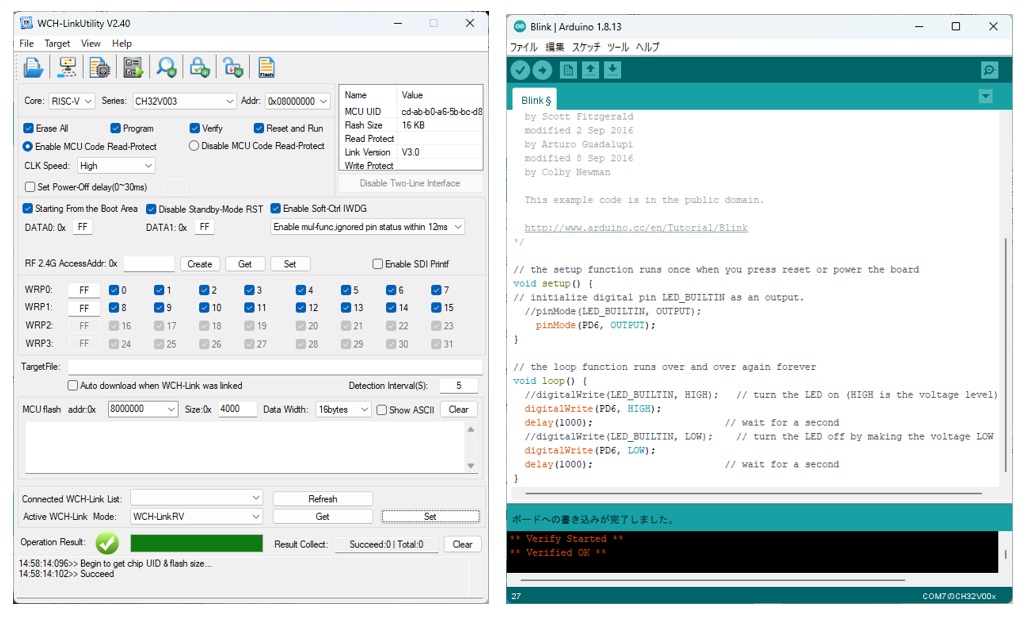Viewport: 1026px width, 617px height.
Task: Click the checklist-with-arrow execute icon
Action: [133, 67]
